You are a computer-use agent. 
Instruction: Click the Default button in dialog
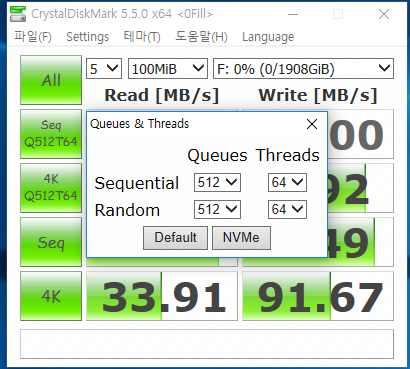[176, 238]
